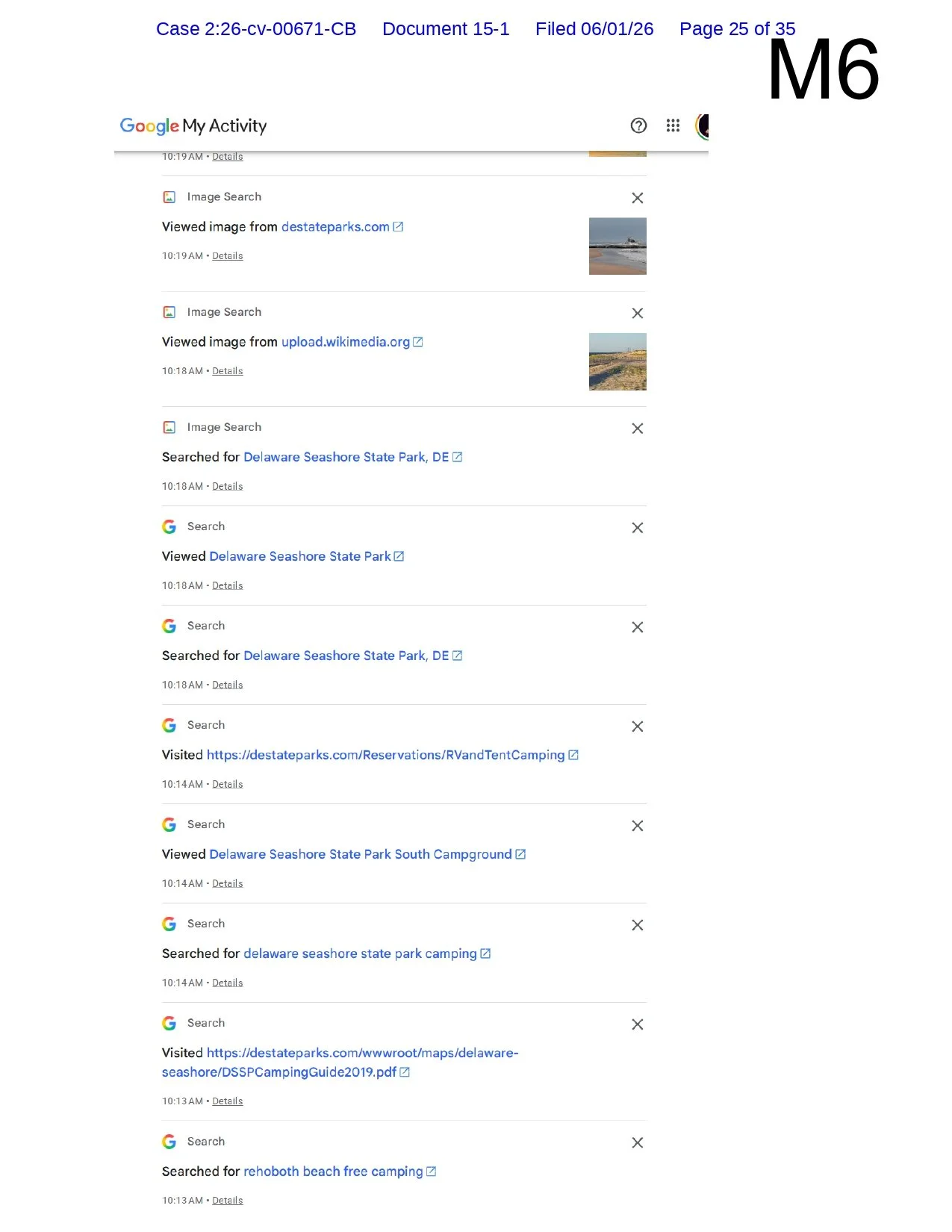This screenshot has width=952, height=1232.
Task: Open the 'rehoboth beach free camping' search link
Action: [333, 1172]
